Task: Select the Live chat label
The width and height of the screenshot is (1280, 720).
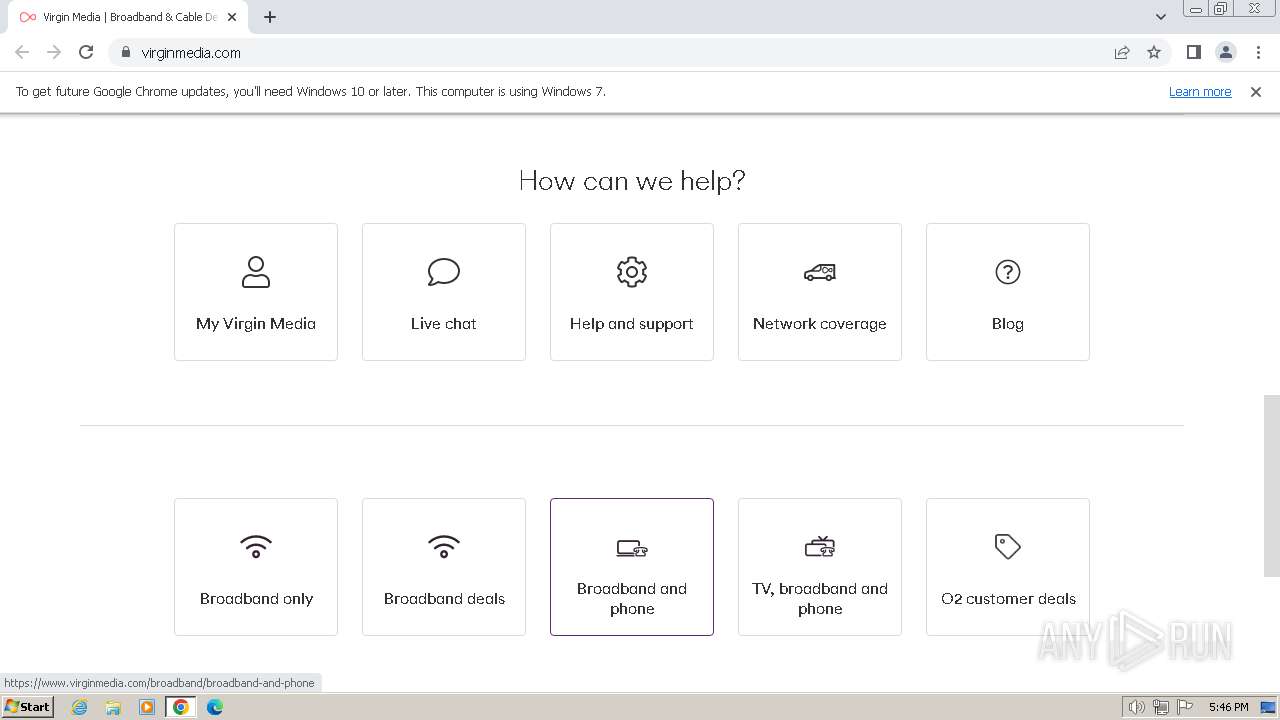Action: tap(444, 324)
